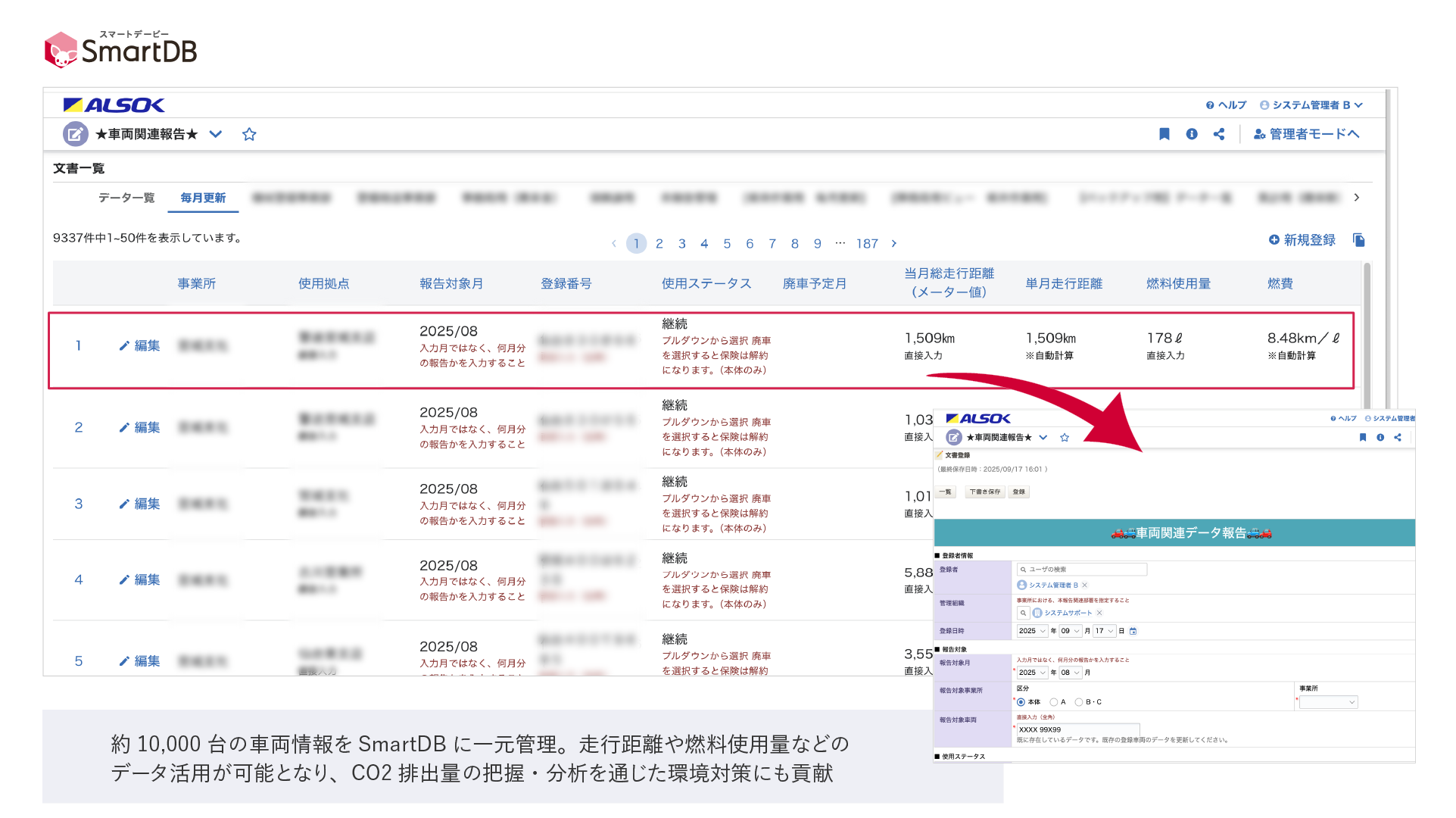Switch to the データ一覧 tab
The width and height of the screenshot is (1456, 818).
tap(126, 198)
